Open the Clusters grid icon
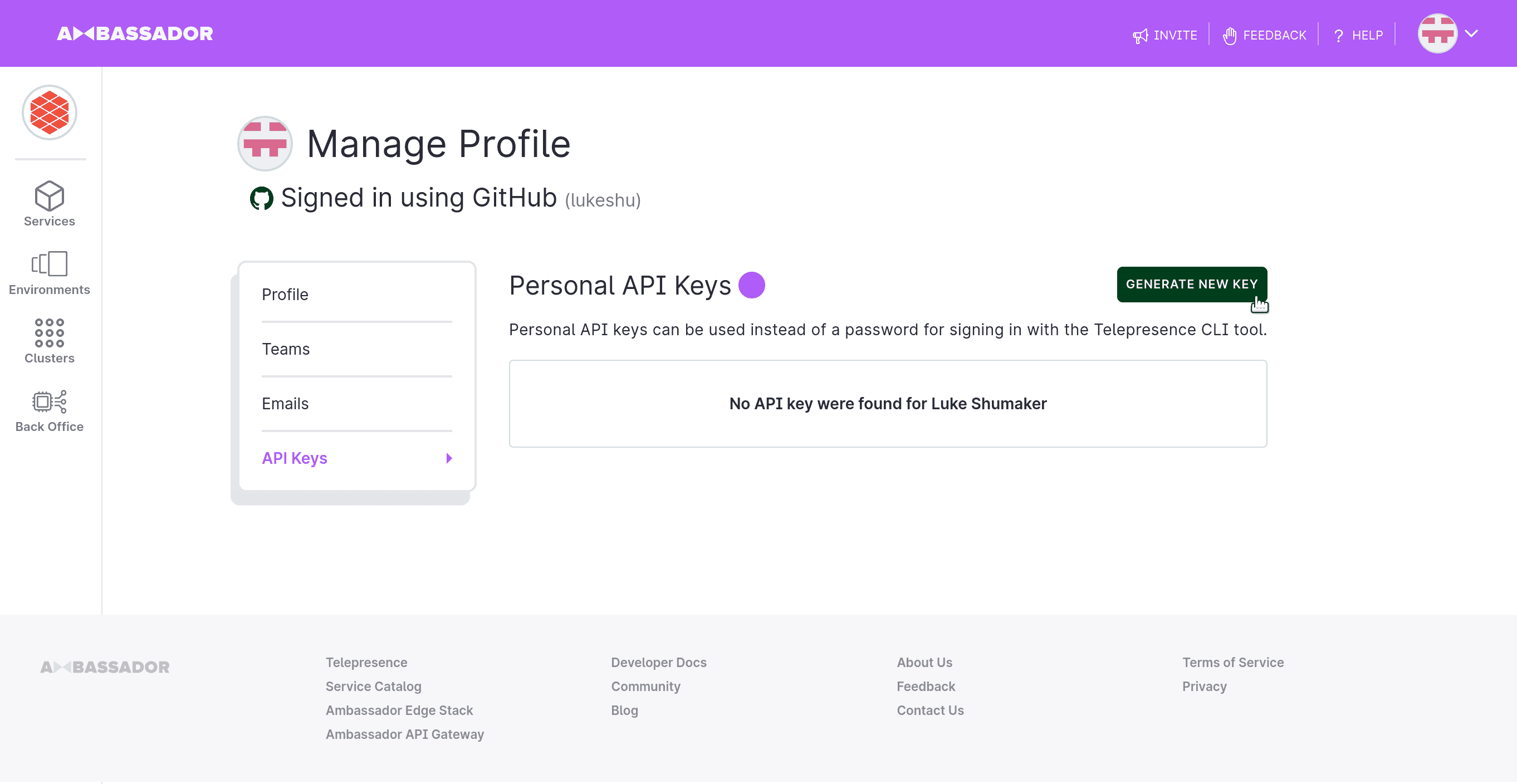Screen dimensions: 1517x784 tap(50, 332)
